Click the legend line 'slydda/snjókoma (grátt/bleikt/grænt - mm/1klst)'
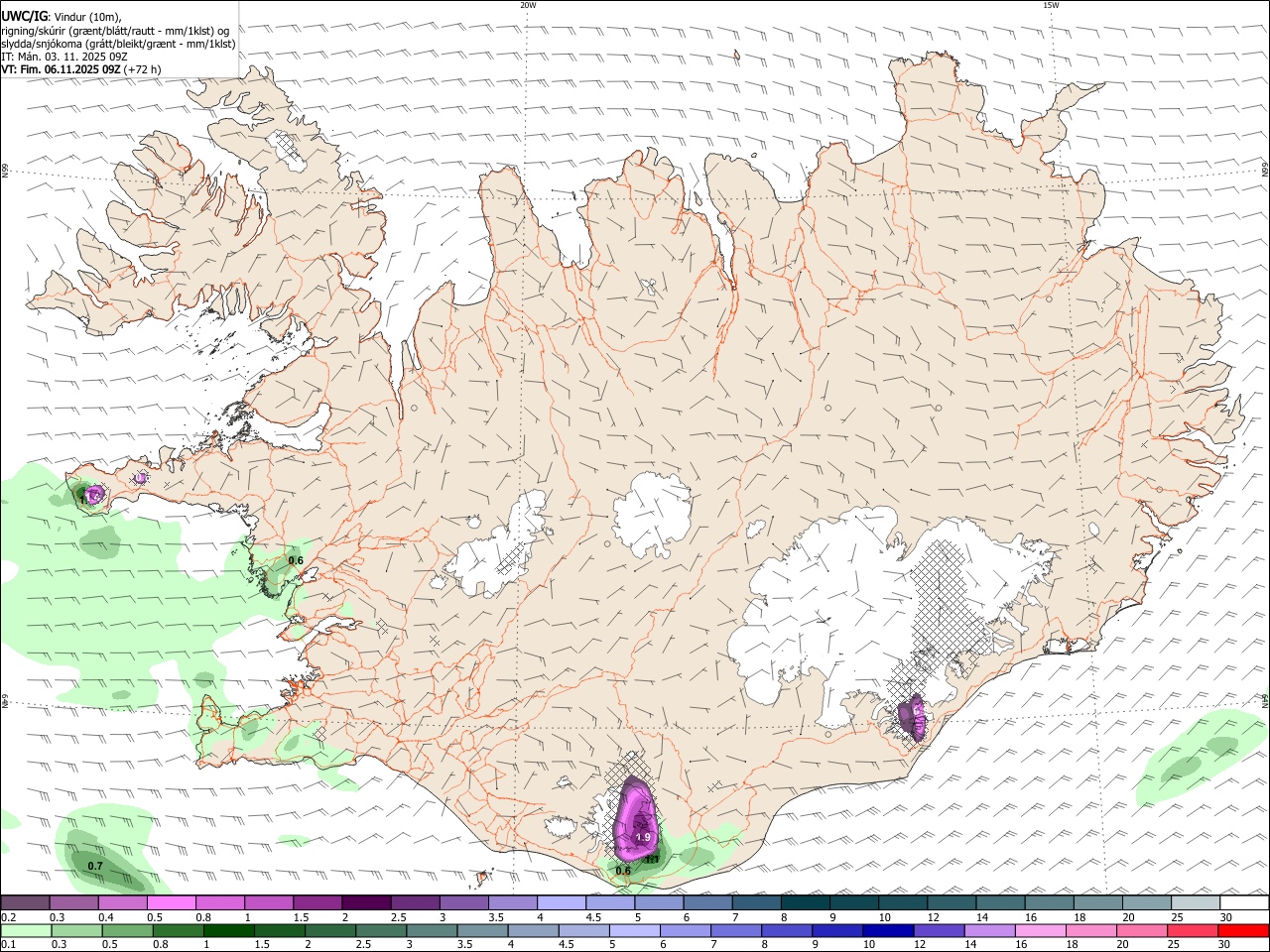The image size is (1270, 952). [118, 44]
